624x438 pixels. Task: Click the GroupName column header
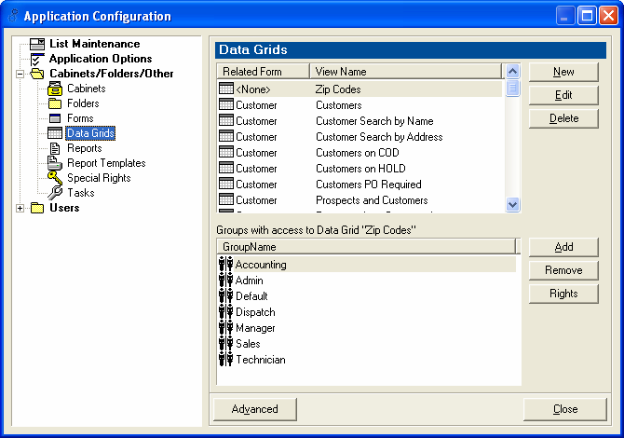tap(366, 247)
